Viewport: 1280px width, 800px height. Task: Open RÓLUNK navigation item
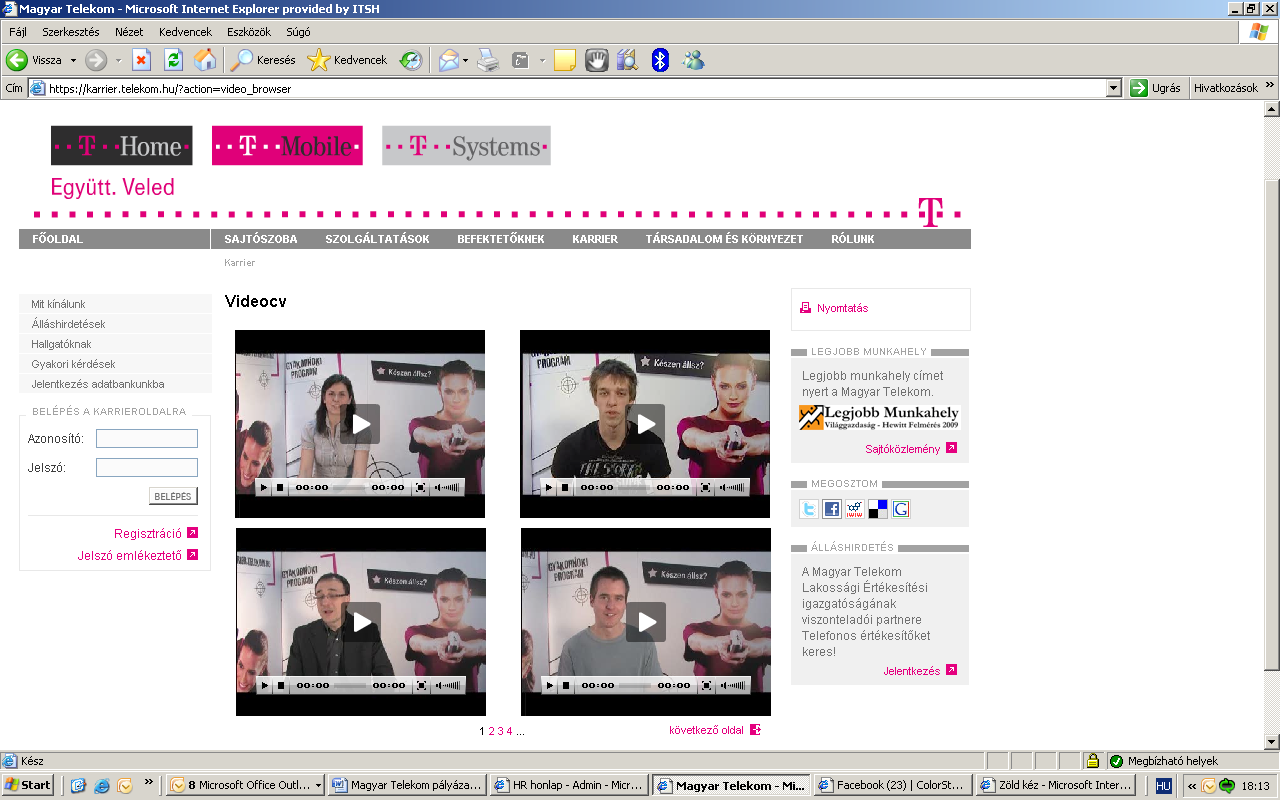pyautogui.click(x=853, y=239)
